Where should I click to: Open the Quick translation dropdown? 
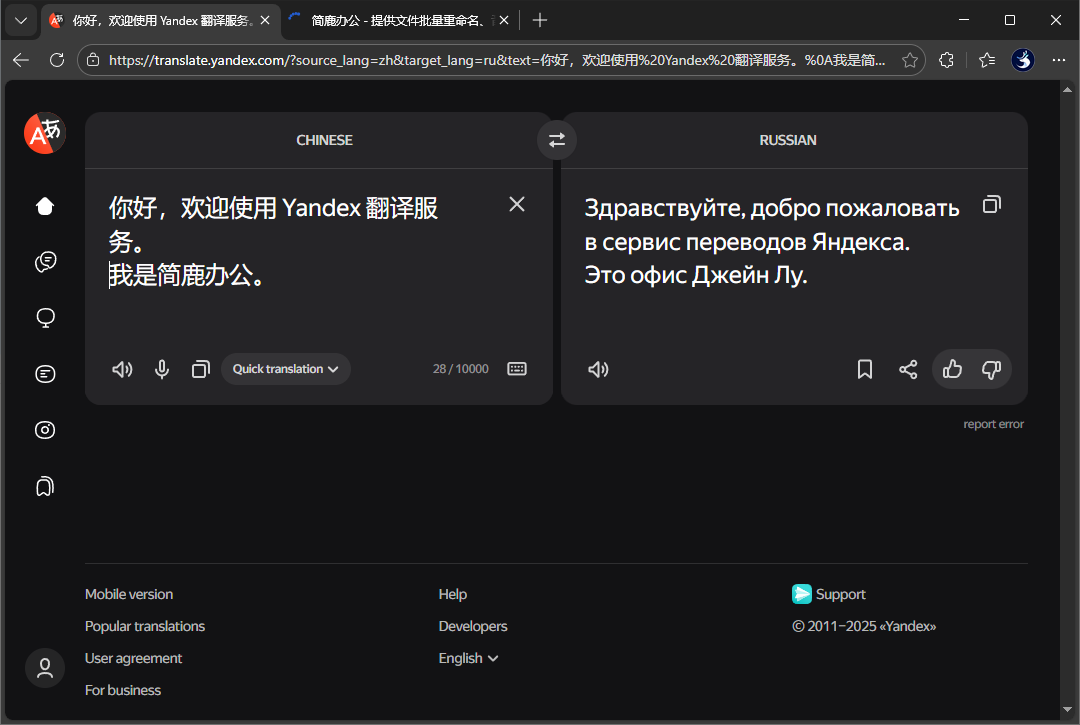(x=285, y=369)
